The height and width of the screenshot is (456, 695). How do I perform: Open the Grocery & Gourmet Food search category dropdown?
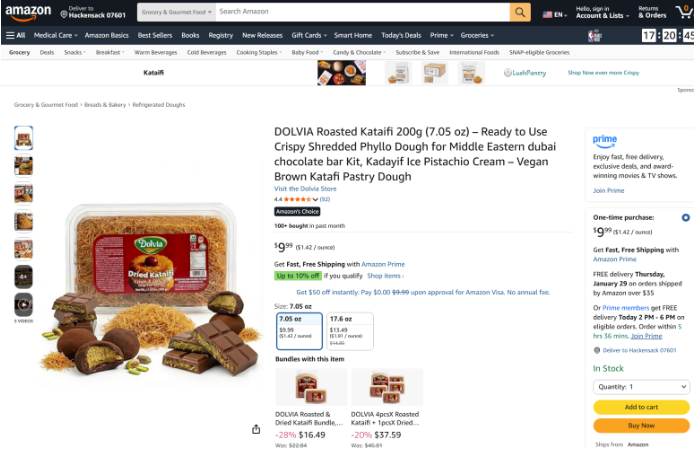coord(176,12)
